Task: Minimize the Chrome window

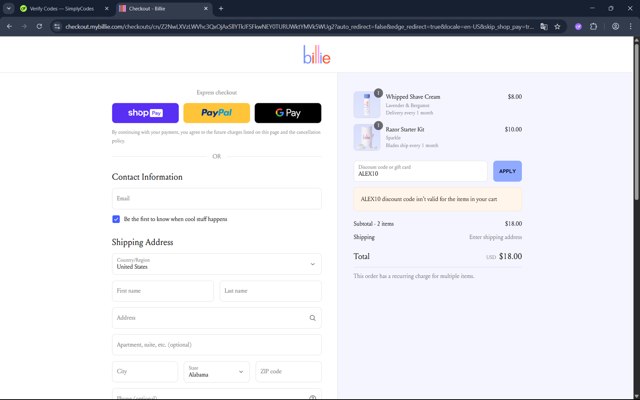Action: [592, 8]
